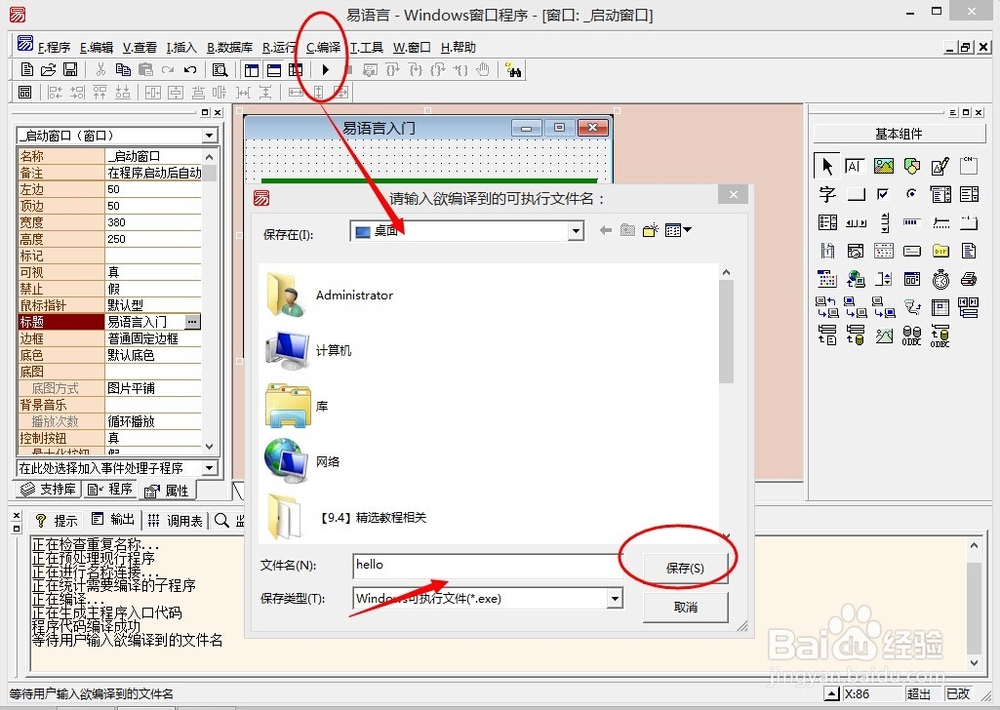Open the E.编辑 menu

pyautogui.click(x=96, y=47)
